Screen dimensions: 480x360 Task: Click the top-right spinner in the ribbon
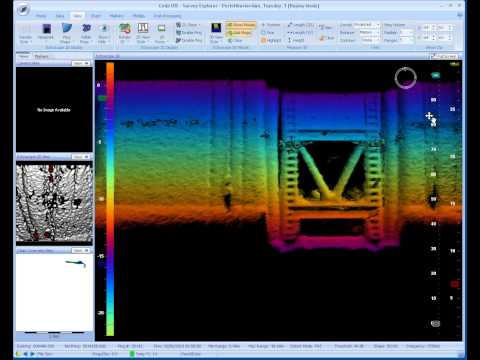(445, 28)
